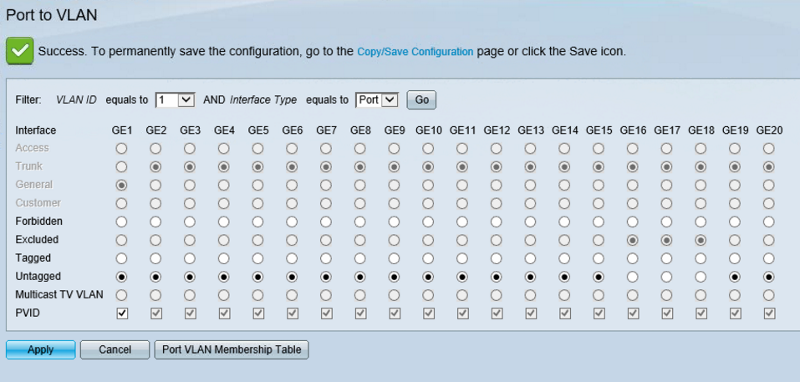Viewport: 800px width, 382px height.
Task: Toggle PVID checkbox for GE16
Action: (x=633, y=314)
